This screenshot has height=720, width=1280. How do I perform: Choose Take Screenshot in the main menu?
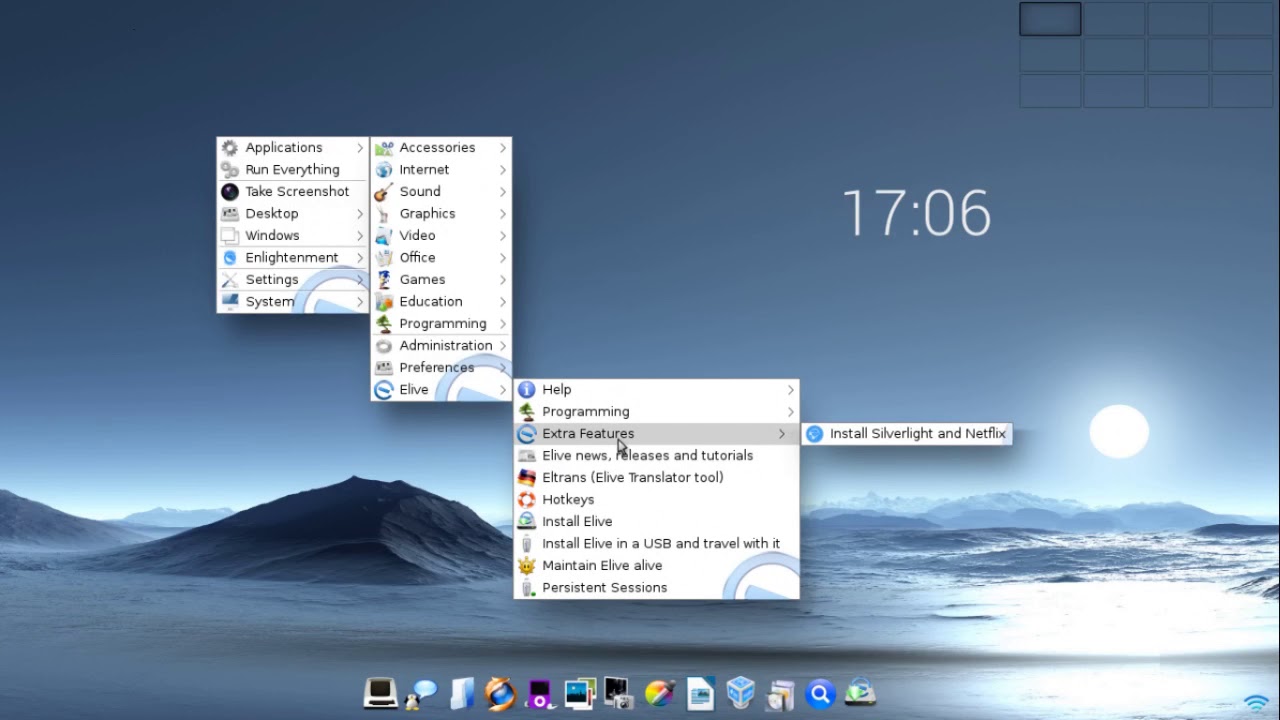coord(293,191)
